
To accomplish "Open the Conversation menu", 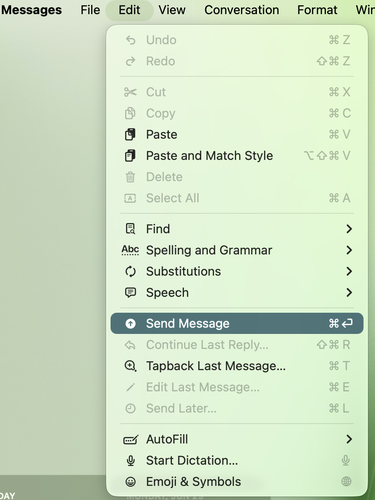I will pyautogui.click(x=242, y=10).
